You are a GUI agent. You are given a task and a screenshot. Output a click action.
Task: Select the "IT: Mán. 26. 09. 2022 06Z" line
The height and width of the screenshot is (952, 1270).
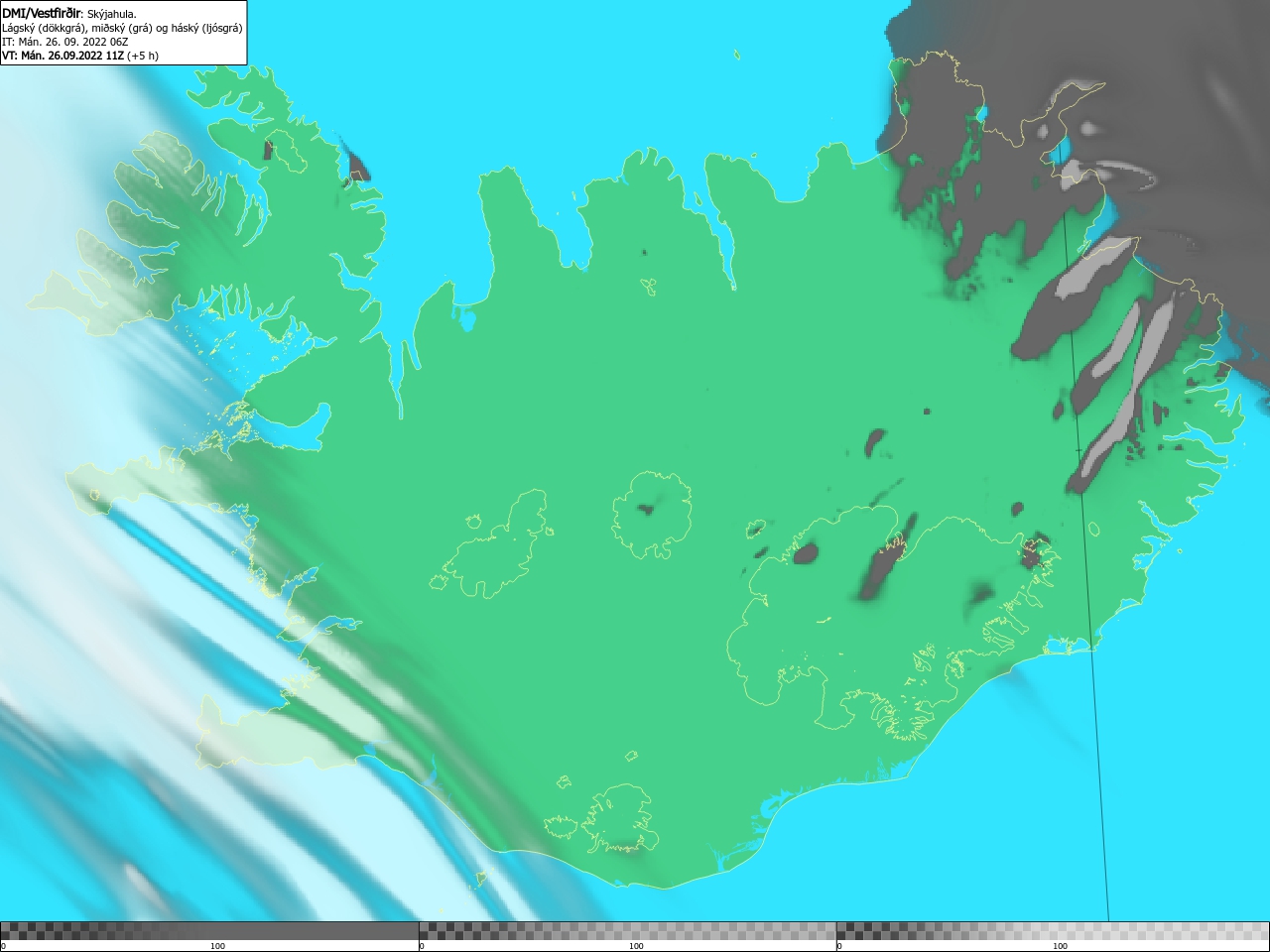tap(65, 42)
